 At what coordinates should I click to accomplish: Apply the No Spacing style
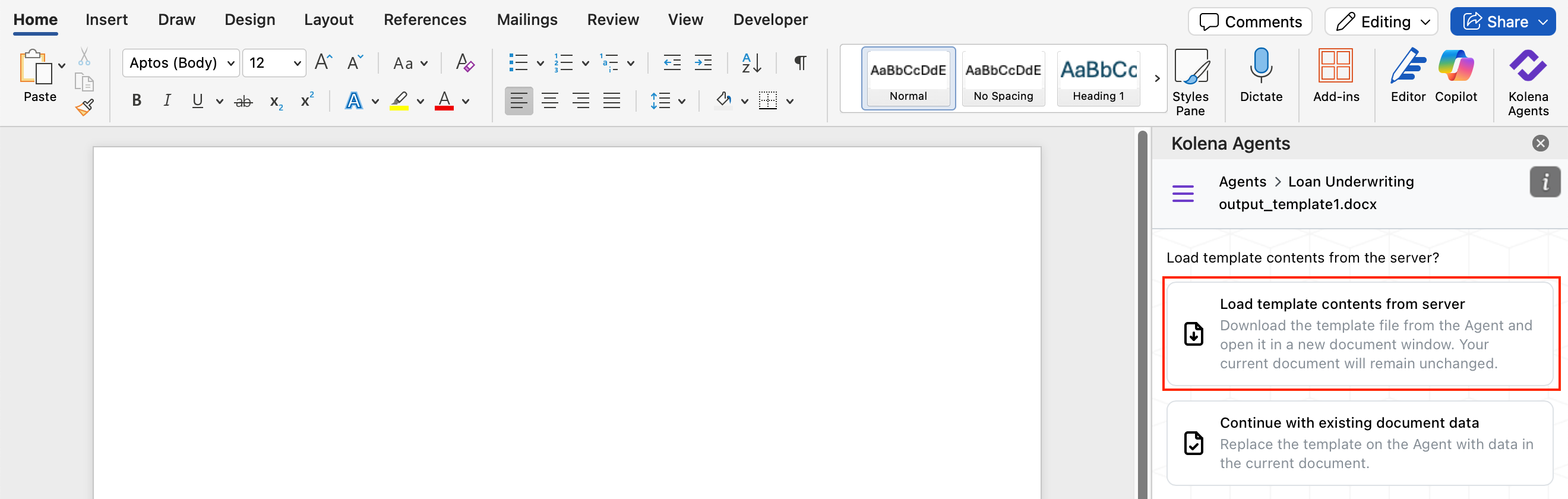1003,78
